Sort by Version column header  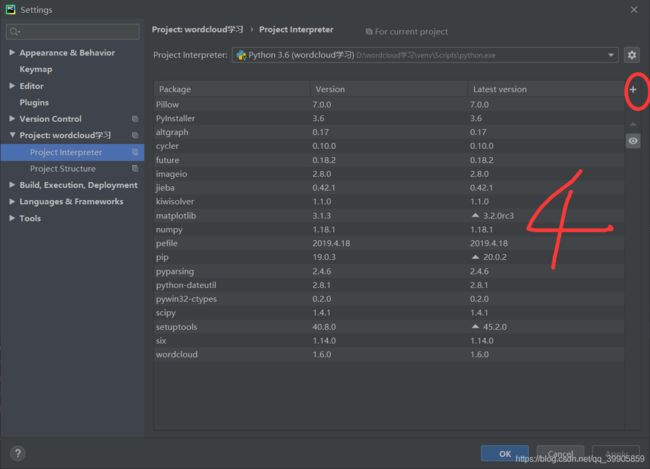(389, 90)
